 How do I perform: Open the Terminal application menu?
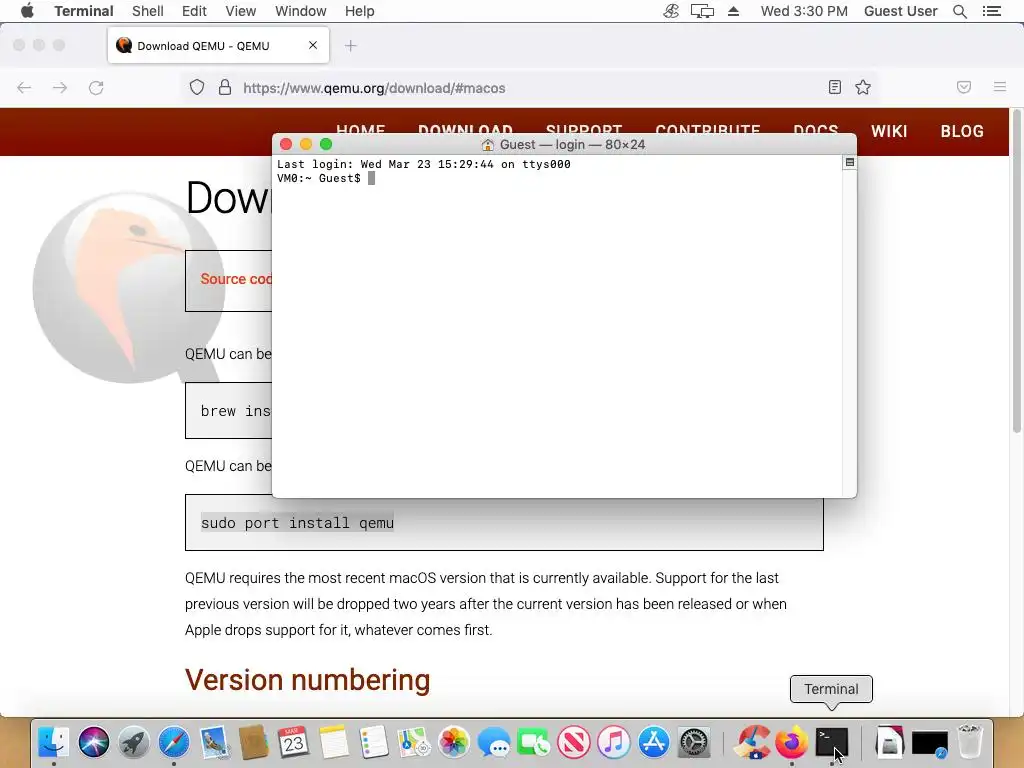tap(84, 11)
